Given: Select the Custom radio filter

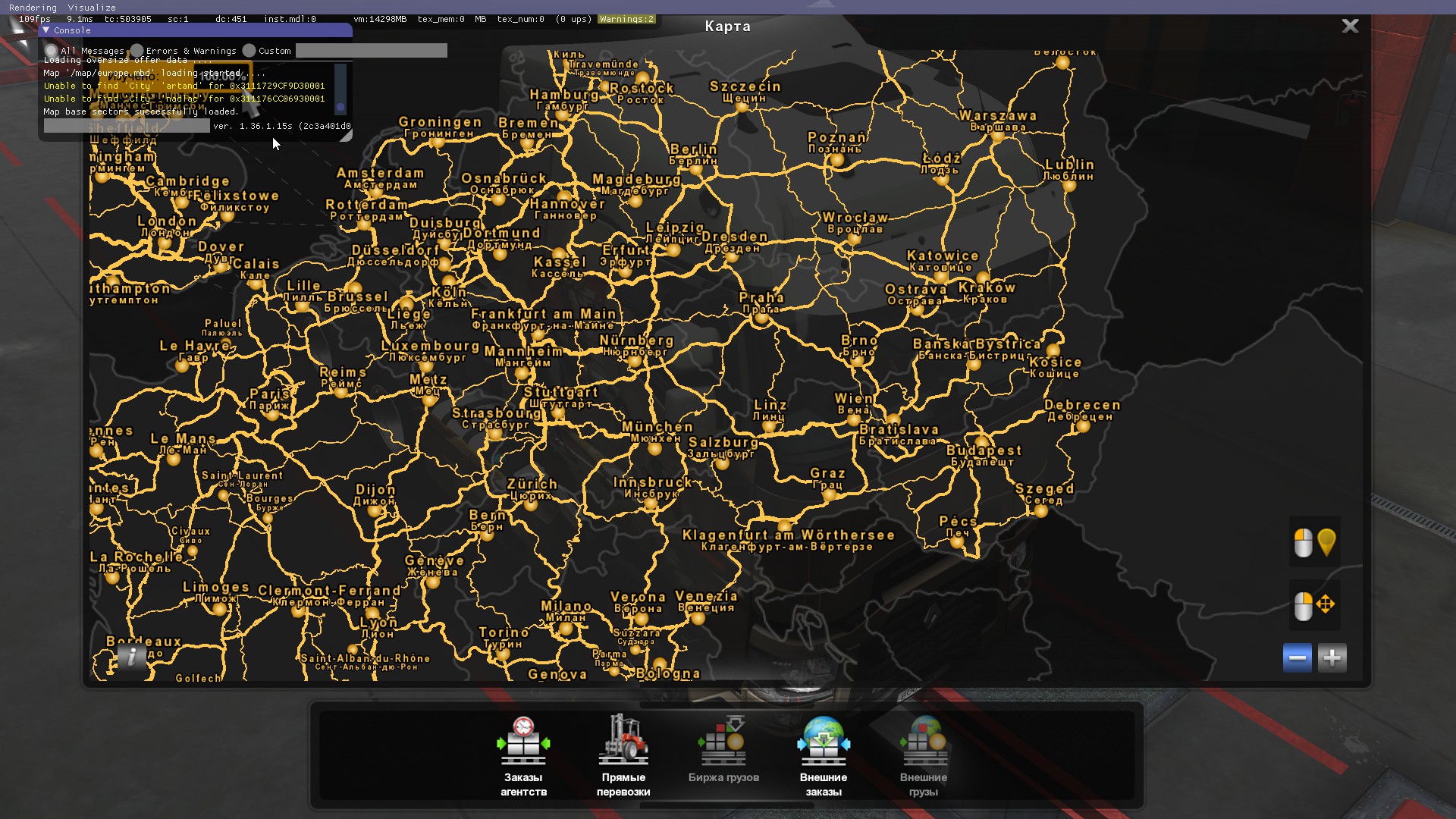Looking at the screenshot, I should [249, 51].
